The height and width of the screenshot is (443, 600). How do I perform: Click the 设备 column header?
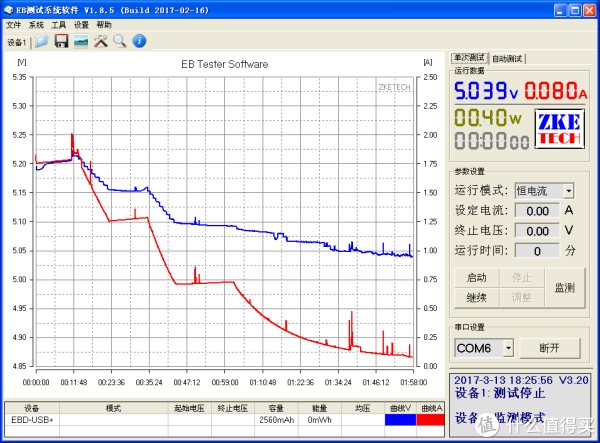32,408
